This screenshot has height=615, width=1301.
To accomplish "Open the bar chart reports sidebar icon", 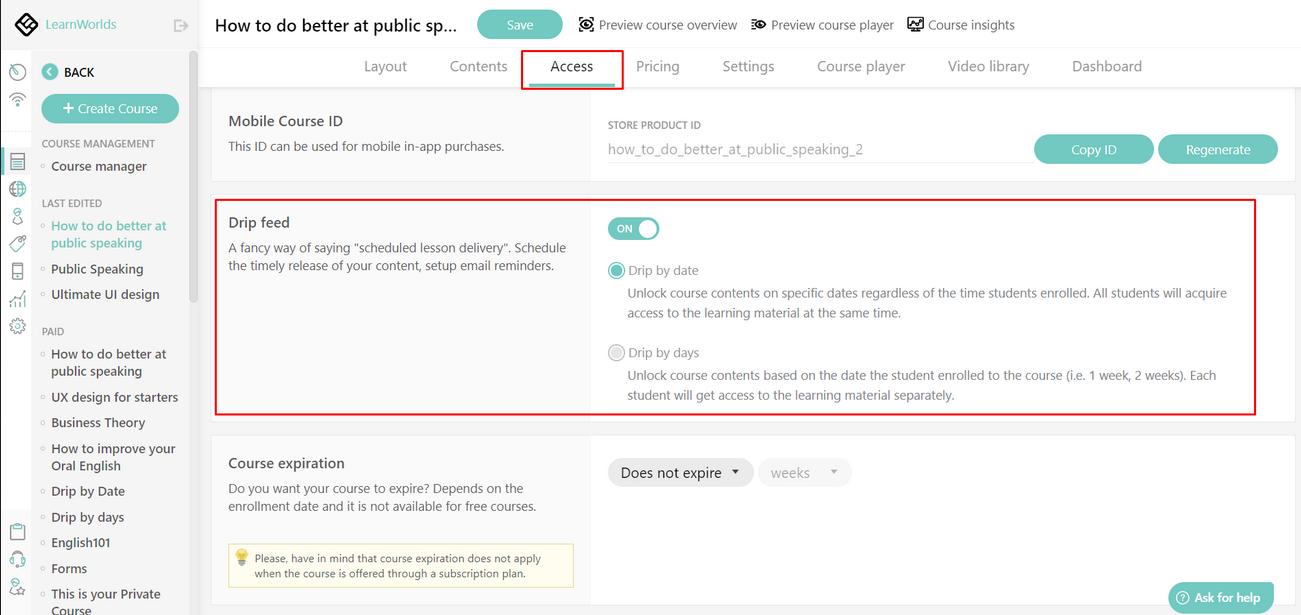I will pyautogui.click(x=17, y=299).
